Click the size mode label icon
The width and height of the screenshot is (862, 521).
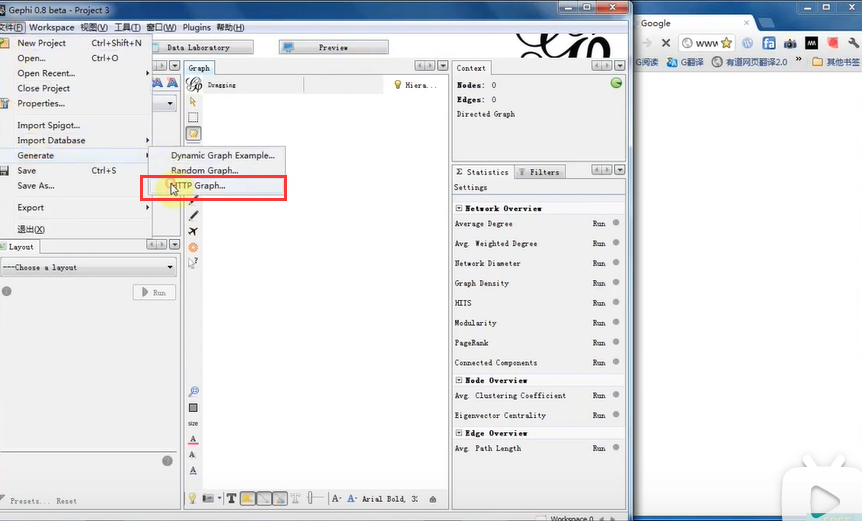coord(193,423)
